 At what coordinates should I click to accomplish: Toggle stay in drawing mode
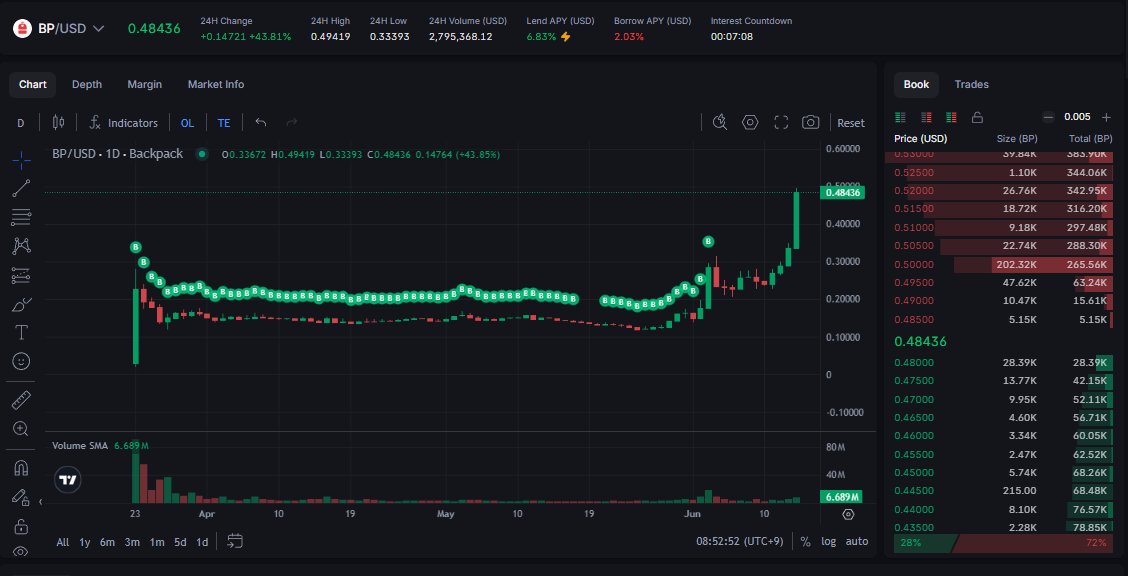tap(22, 497)
